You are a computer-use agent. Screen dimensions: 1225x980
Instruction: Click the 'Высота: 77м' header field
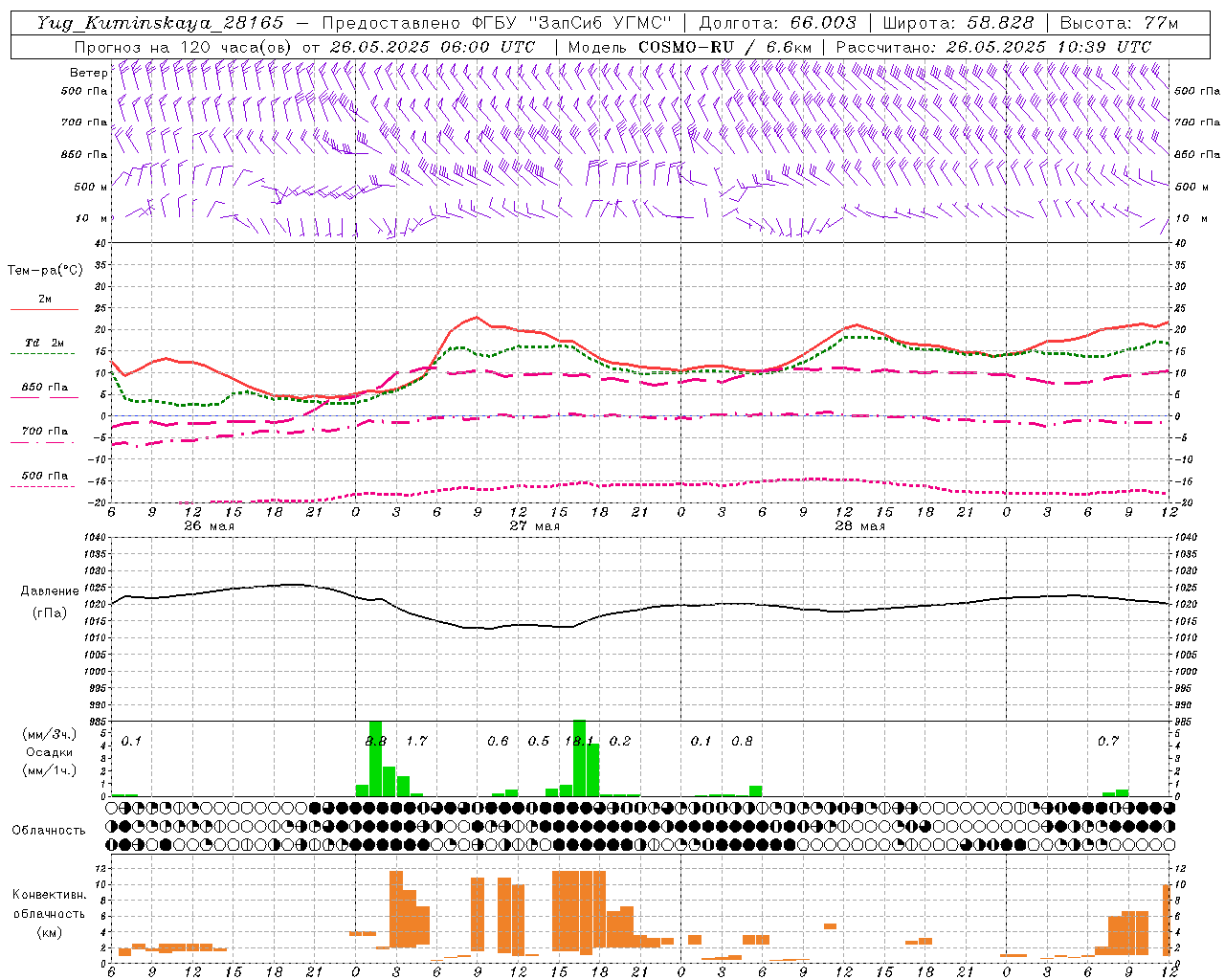click(x=1120, y=23)
